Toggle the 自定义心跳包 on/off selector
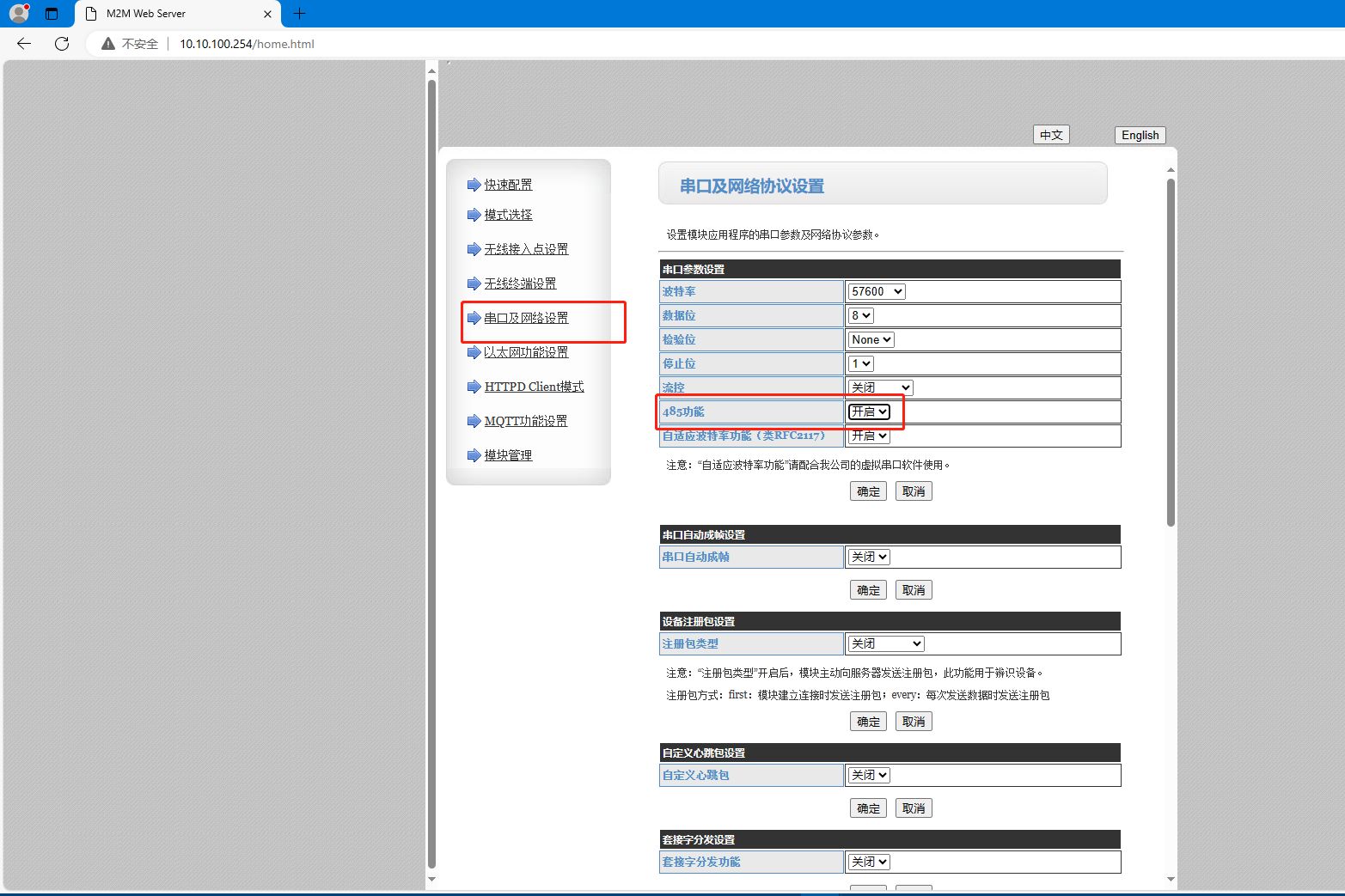Image resolution: width=1345 pixels, height=896 pixels. coord(869,776)
